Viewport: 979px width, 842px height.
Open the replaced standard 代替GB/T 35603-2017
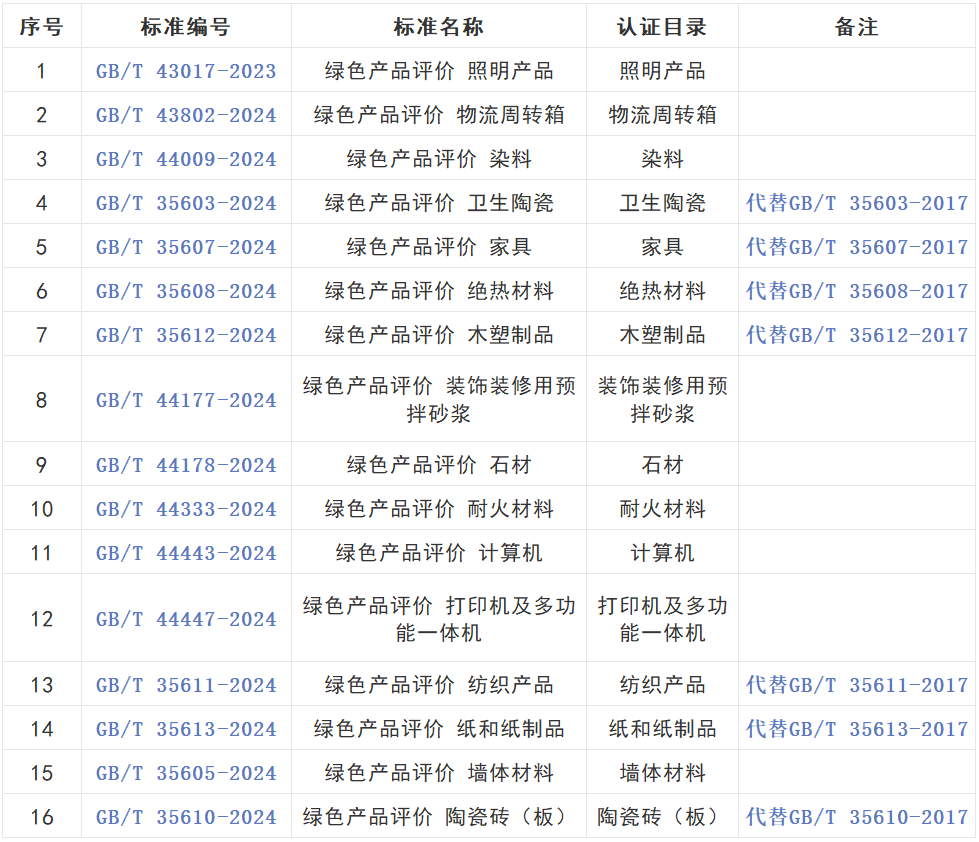[857, 203]
